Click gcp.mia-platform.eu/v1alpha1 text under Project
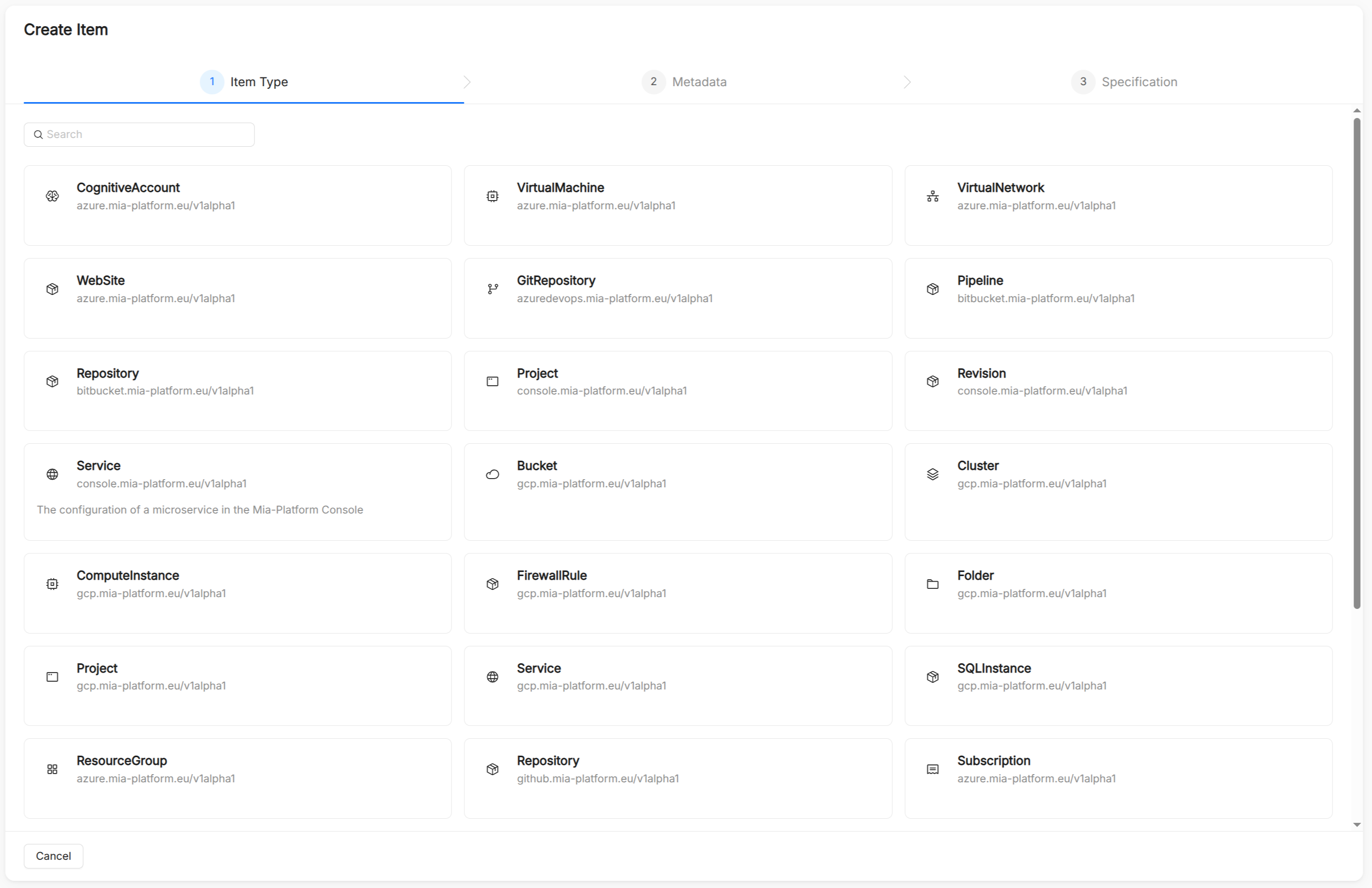The height and width of the screenshot is (888, 1372). click(x=151, y=686)
